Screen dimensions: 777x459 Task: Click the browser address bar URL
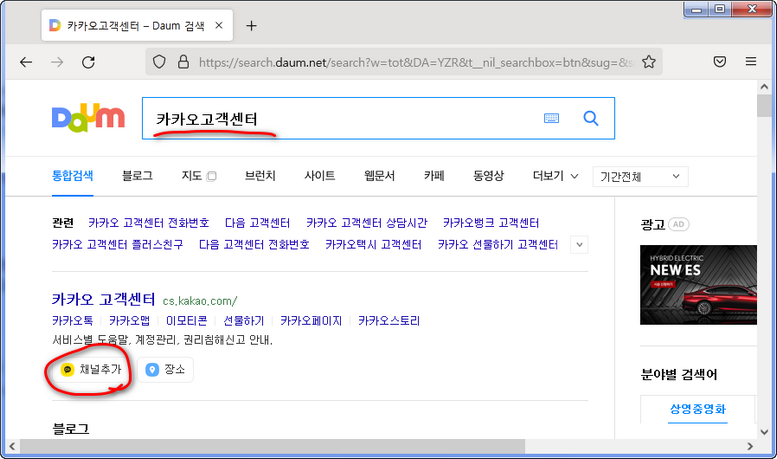(x=415, y=62)
